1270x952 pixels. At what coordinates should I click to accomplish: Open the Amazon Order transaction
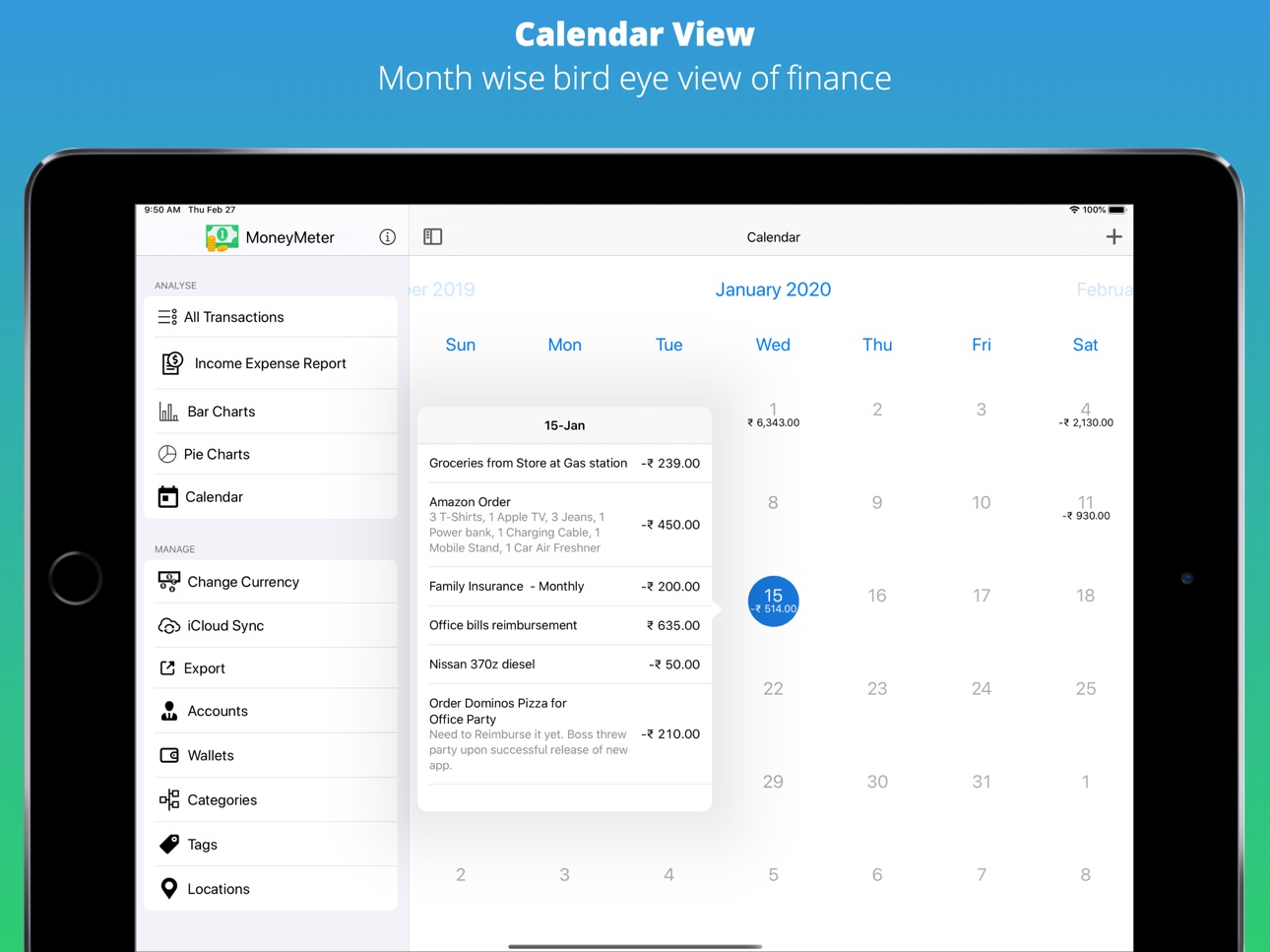(564, 525)
